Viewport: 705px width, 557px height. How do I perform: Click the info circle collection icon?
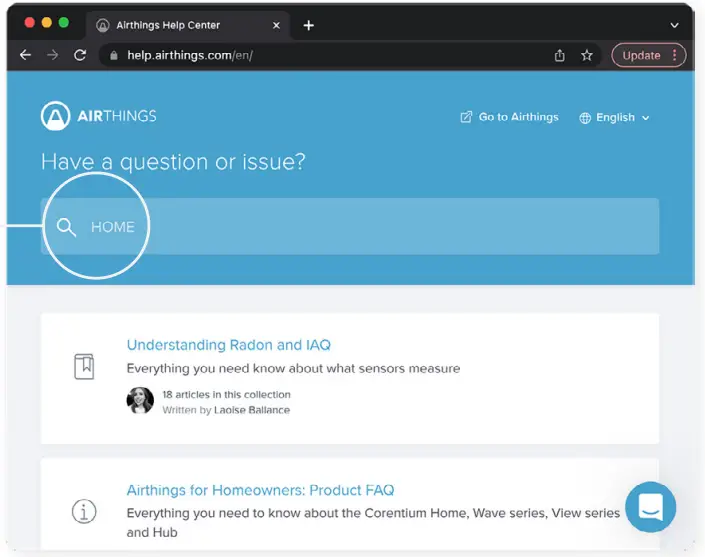pyautogui.click(x=84, y=512)
